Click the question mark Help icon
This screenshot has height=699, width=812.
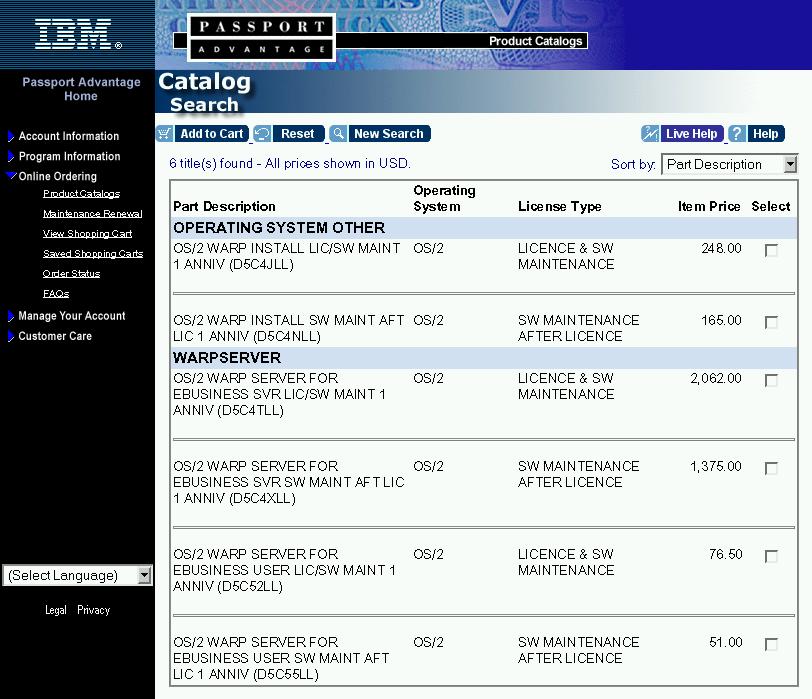[x=737, y=134]
